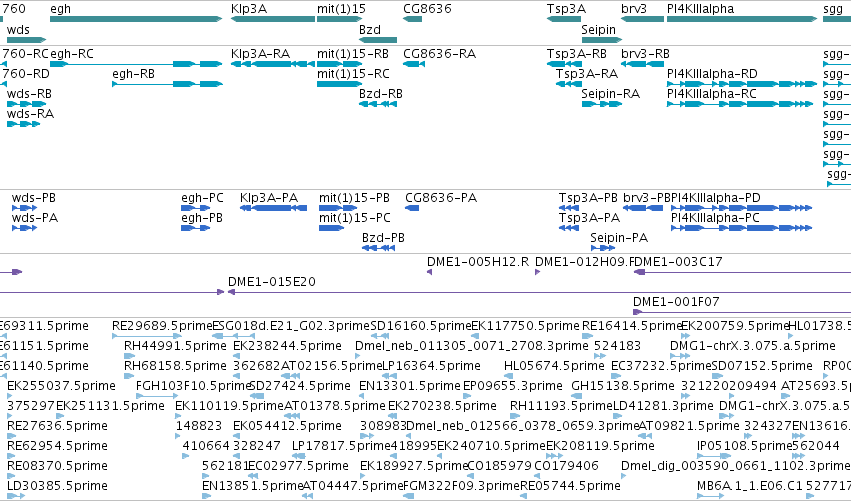The width and height of the screenshot is (851, 501).
Task: Select the egh-RB transcript label
Action: (134, 73)
